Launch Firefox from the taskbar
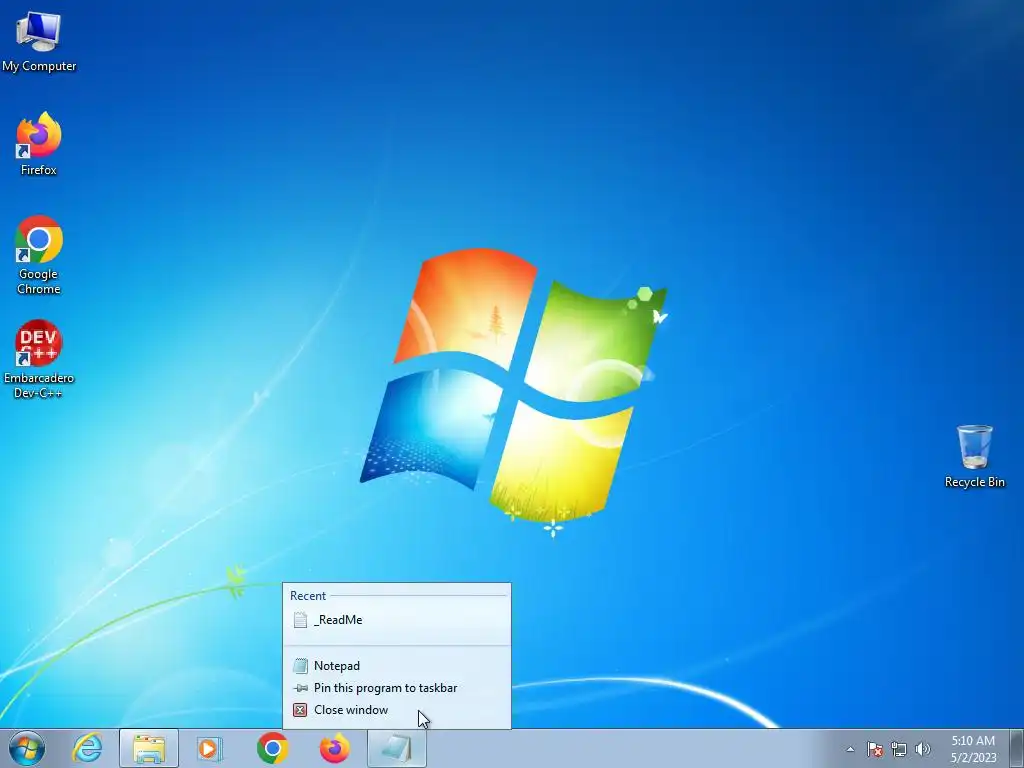 tap(334, 748)
